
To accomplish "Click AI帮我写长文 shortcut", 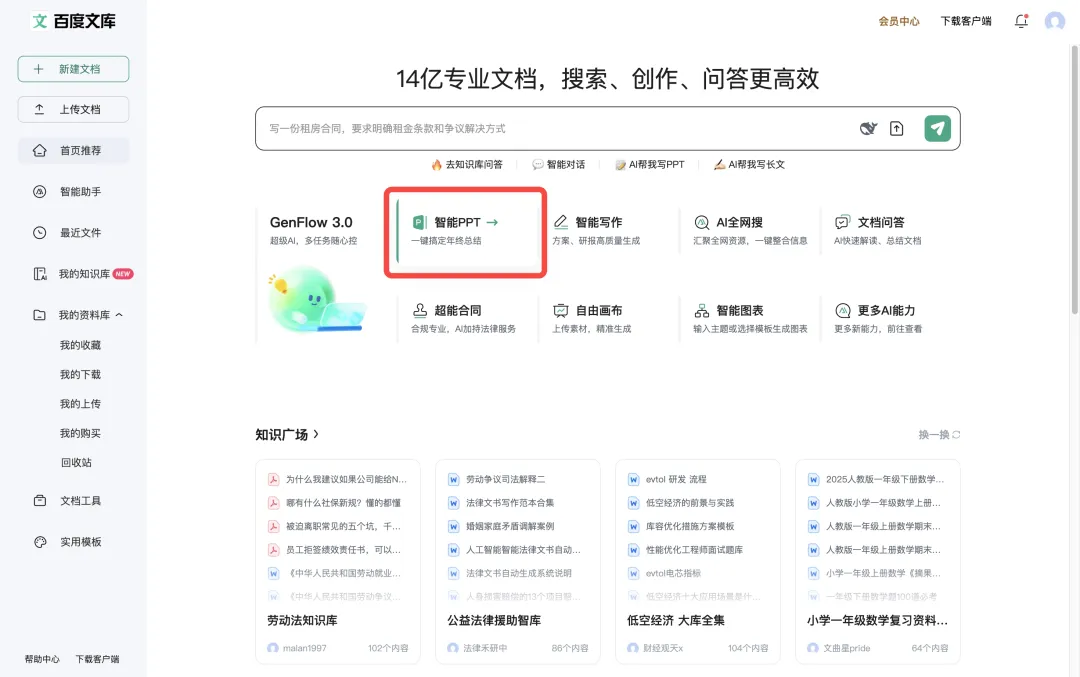I will tap(749, 165).
